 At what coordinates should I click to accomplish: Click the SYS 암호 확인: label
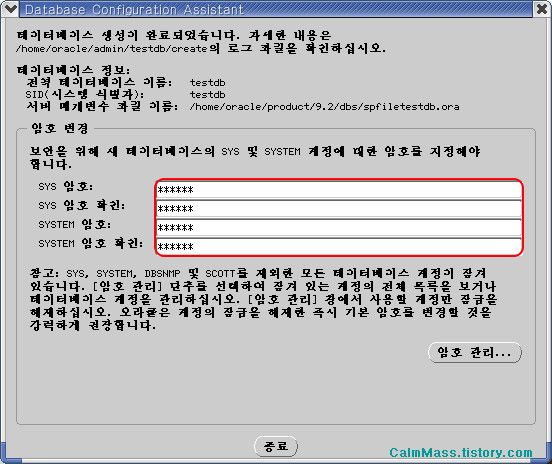(82, 205)
